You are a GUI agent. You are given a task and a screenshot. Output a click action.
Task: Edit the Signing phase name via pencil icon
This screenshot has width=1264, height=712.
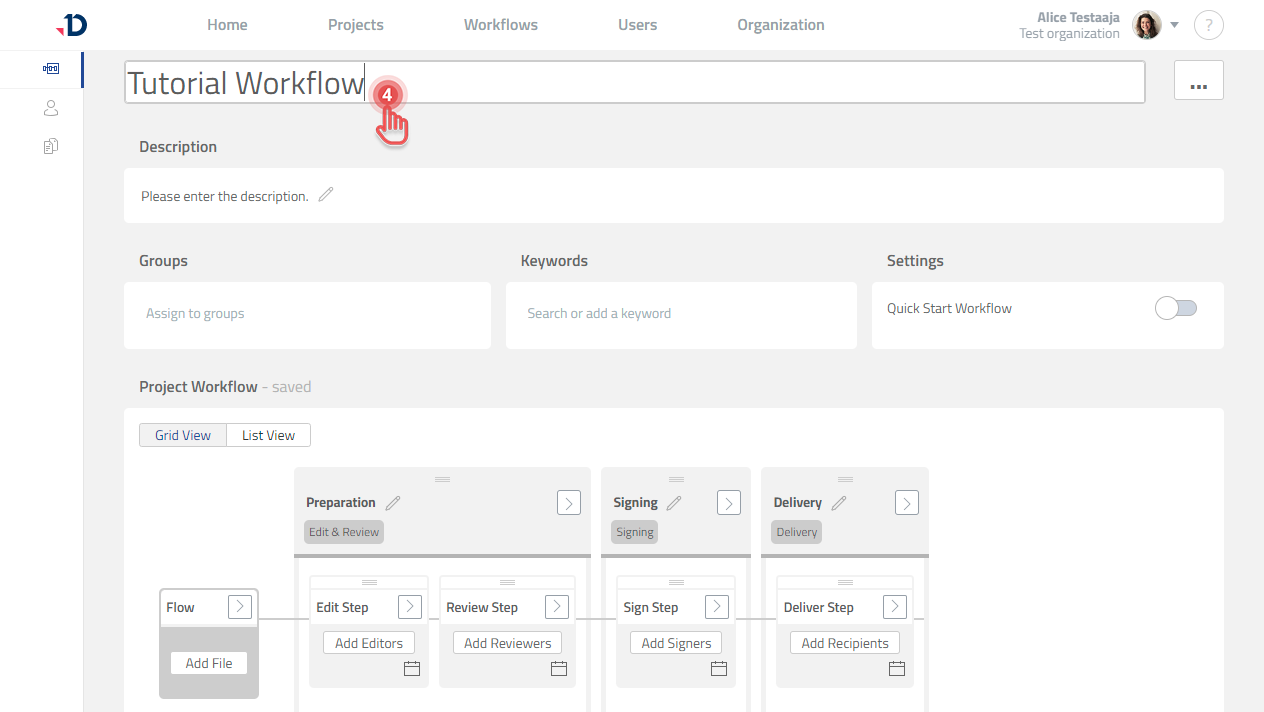(x=675, y=502)
